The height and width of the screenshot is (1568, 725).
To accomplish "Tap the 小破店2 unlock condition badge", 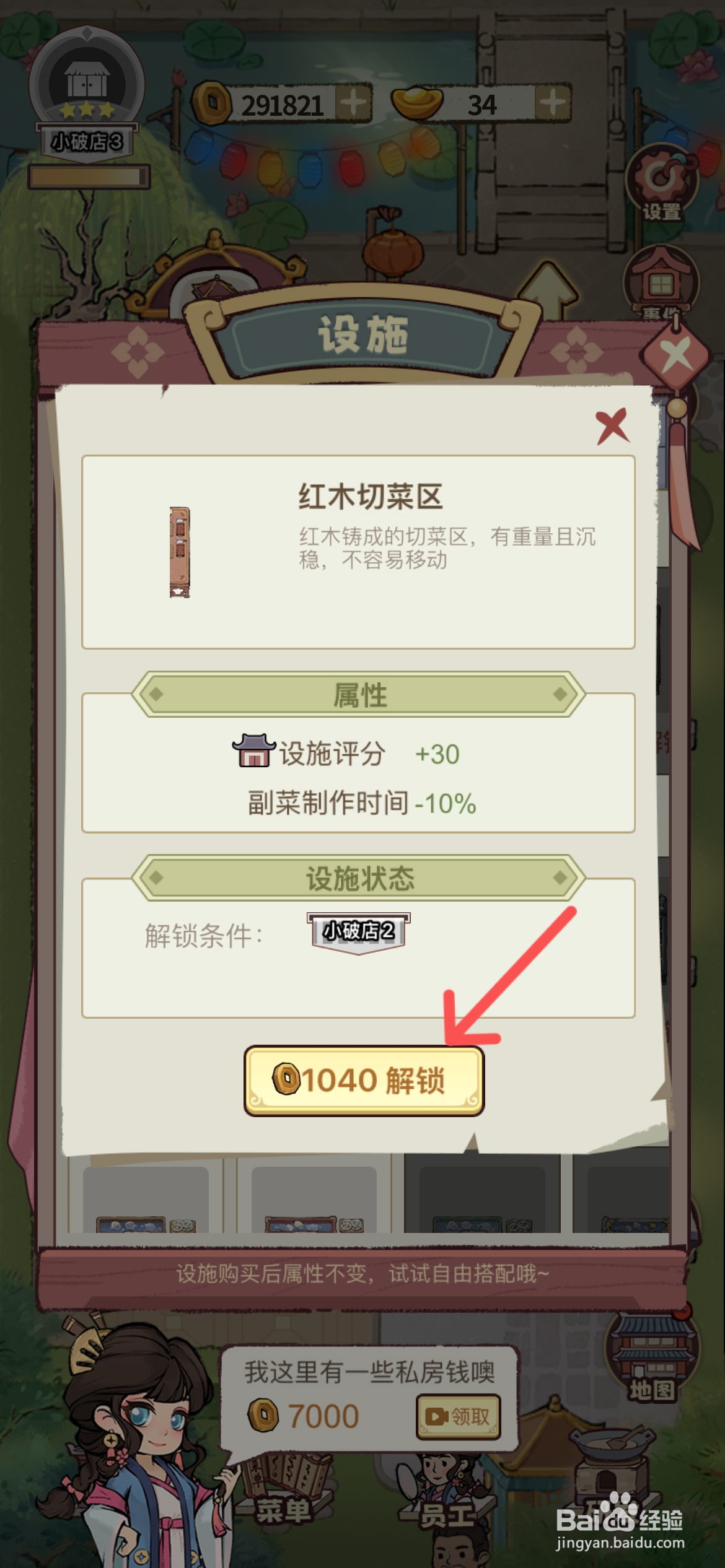I will point(359,933).
